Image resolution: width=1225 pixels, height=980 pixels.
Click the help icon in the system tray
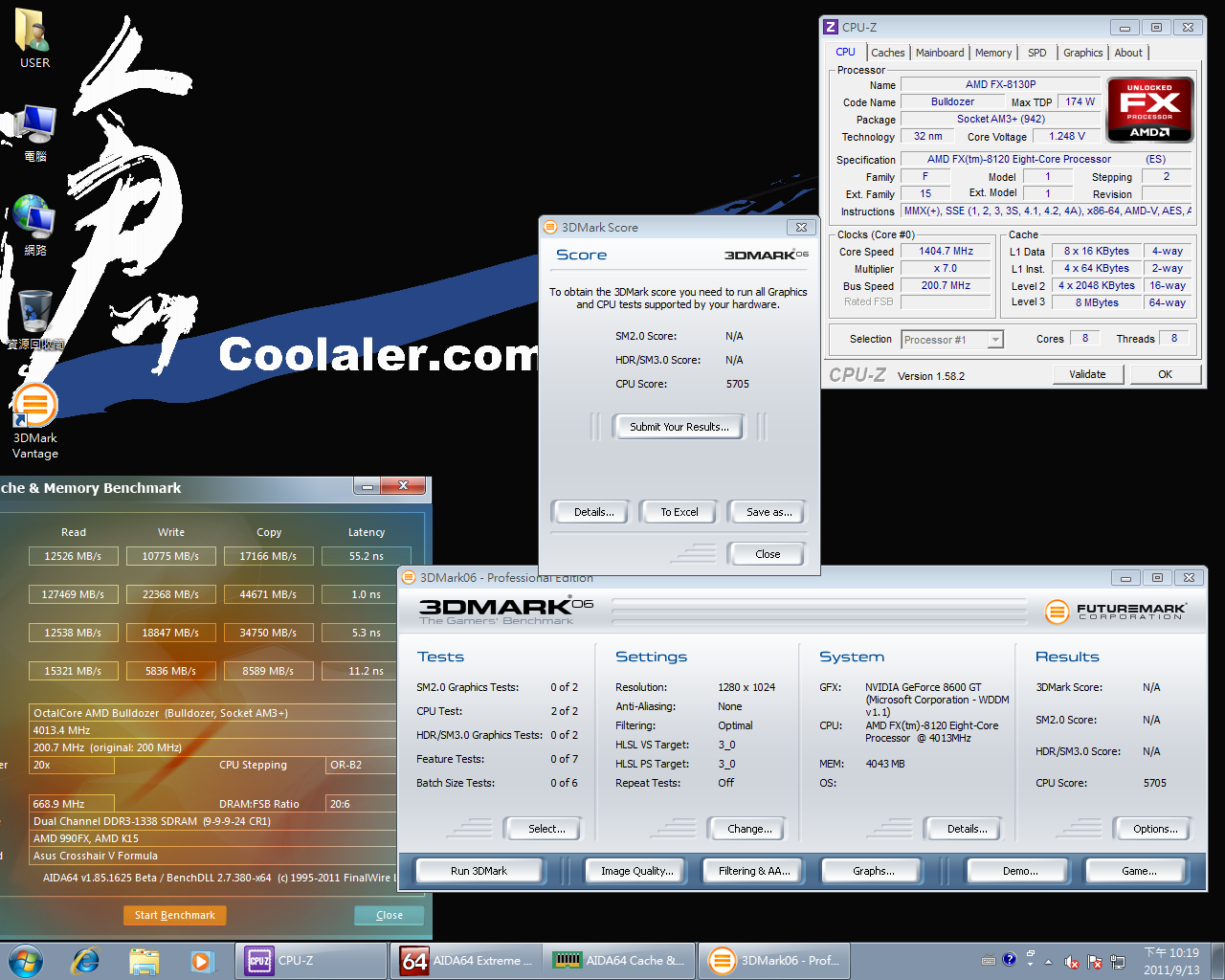1009,960
